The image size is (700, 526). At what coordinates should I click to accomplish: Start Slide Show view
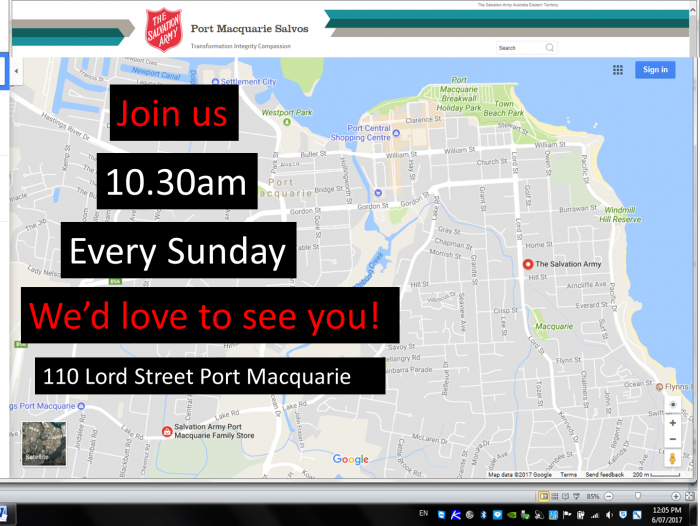[576, 497]
